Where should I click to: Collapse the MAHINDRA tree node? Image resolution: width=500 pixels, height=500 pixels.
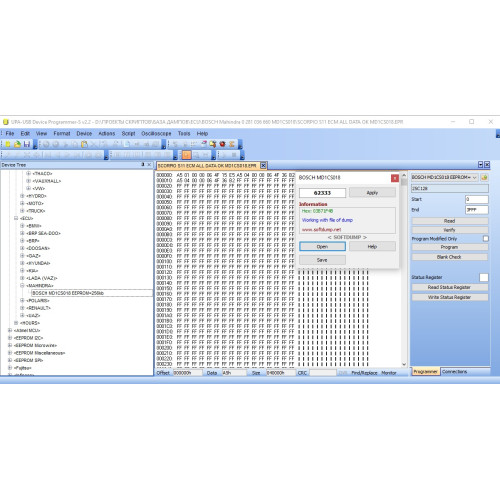[x=22, y=286]
